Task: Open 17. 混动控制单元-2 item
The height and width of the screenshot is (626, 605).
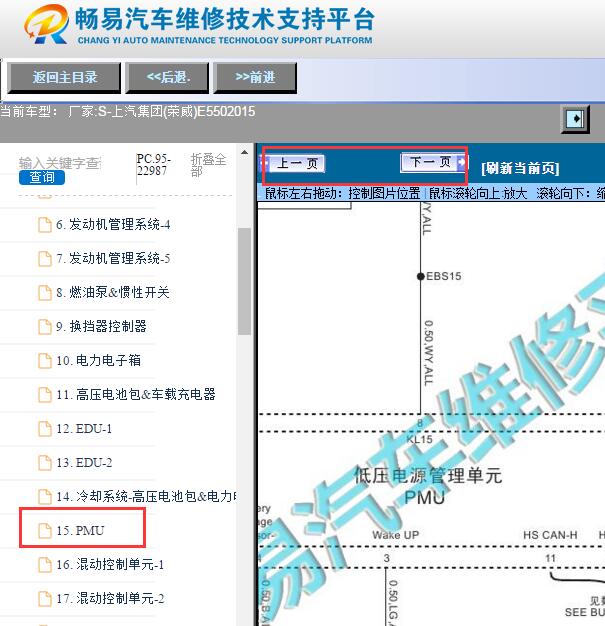Action: [110, 598]
